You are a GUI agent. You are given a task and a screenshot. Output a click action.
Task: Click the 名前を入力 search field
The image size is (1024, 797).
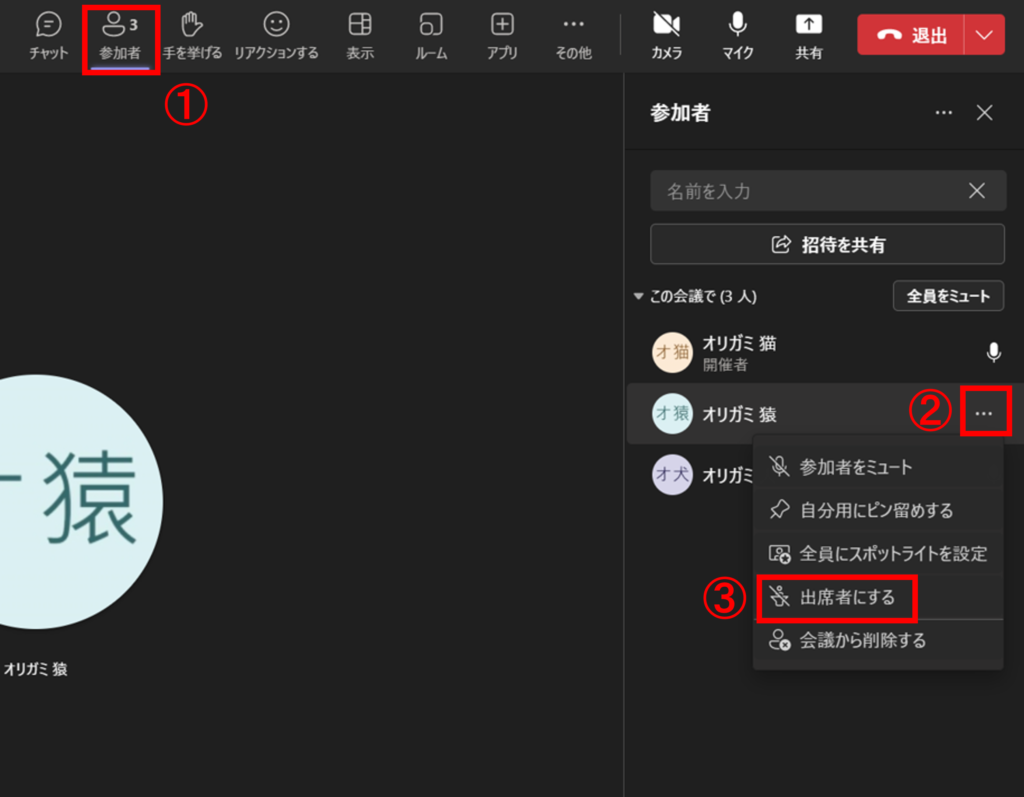808,191
